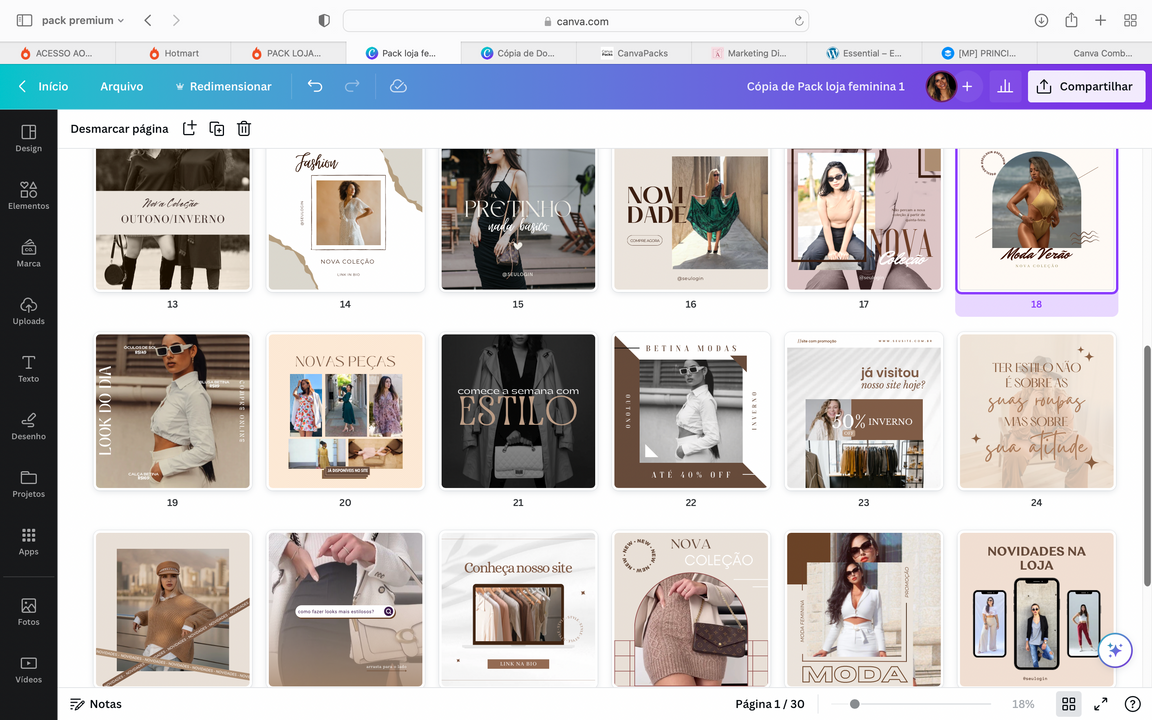Duplicate the selected page using the toolbar icon
The height and width of the screenshot is (720, 1152).
(x=216, y=128)
